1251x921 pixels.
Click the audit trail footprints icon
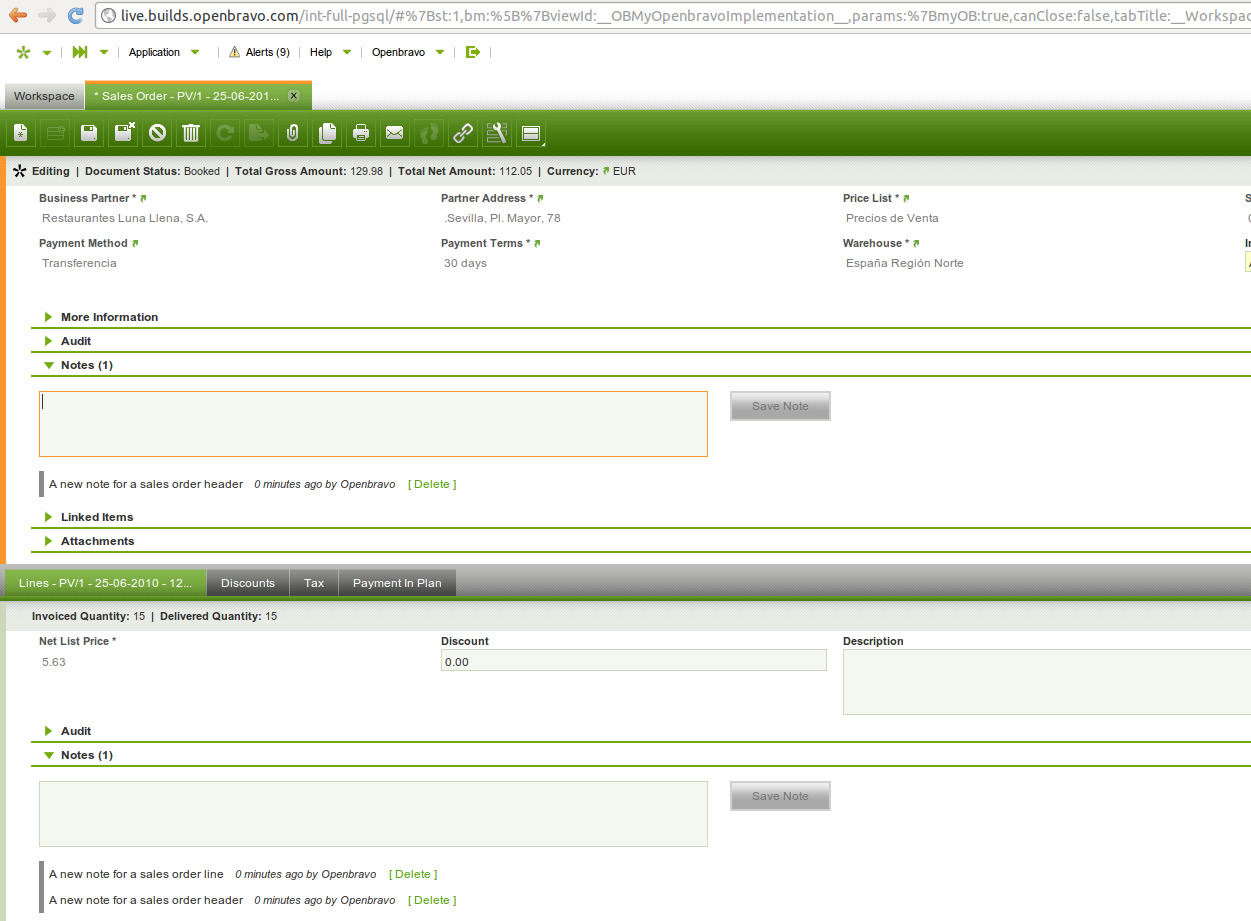pos(429,132)
